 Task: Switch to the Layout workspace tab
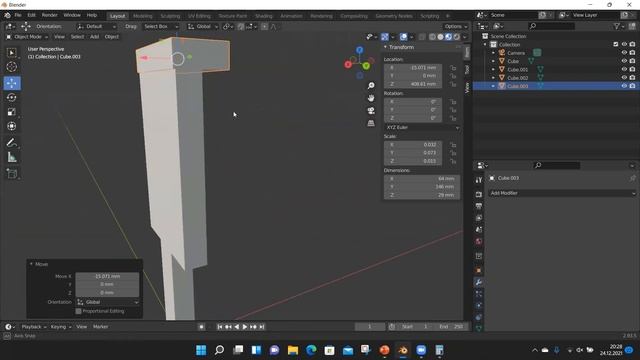point(118,16)
